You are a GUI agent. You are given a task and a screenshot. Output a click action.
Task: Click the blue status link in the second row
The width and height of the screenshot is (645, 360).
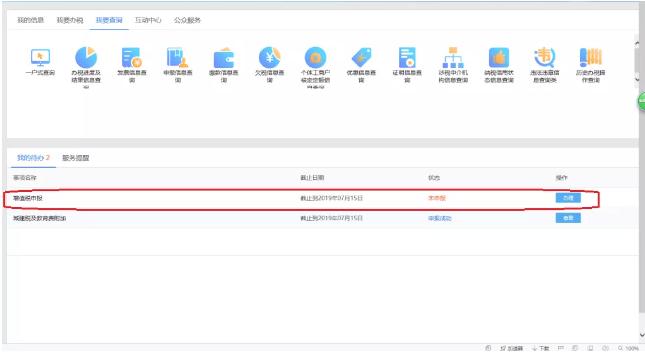(x=440, y=218)
